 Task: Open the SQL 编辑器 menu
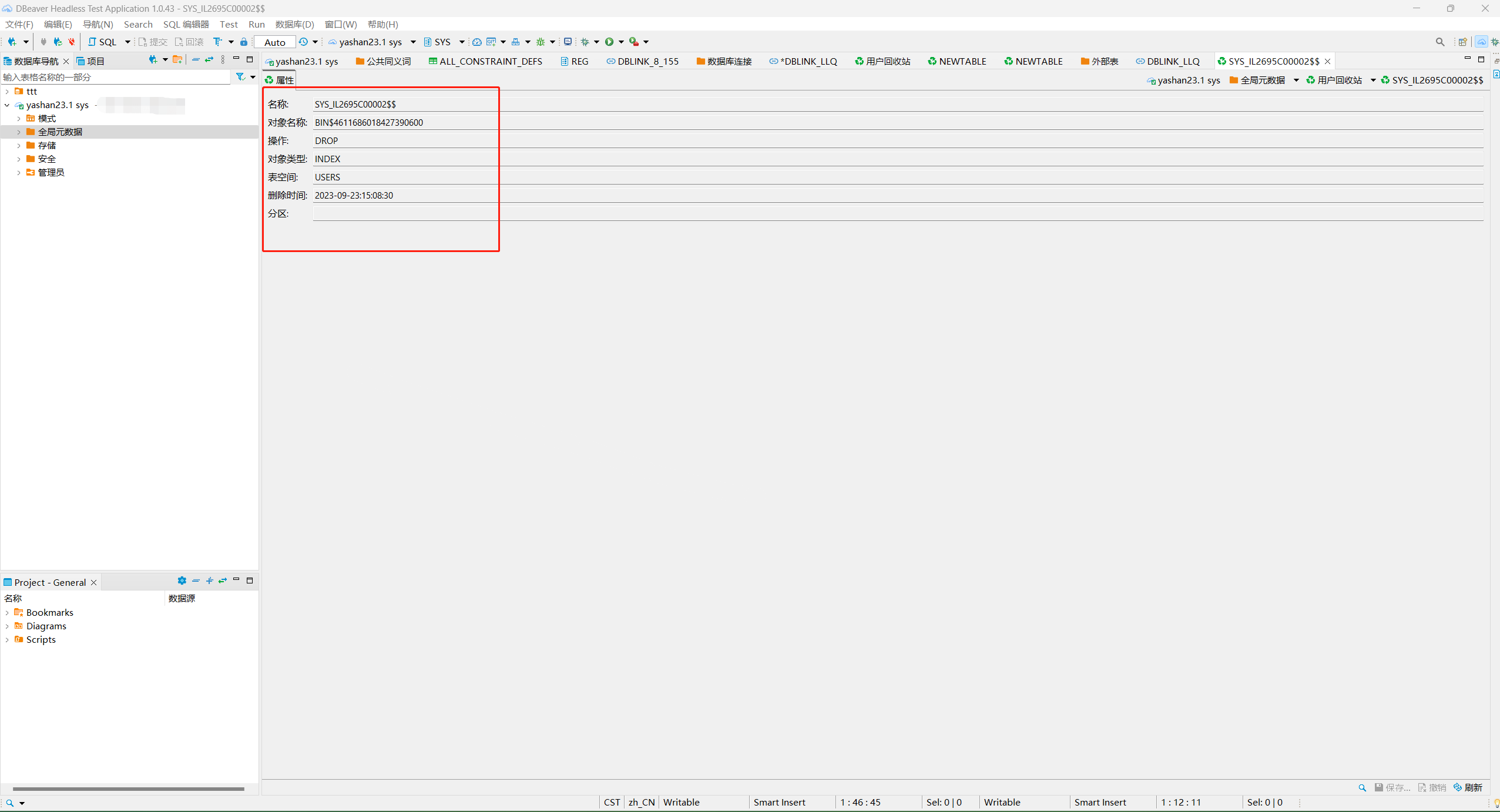tap(186, 24)
